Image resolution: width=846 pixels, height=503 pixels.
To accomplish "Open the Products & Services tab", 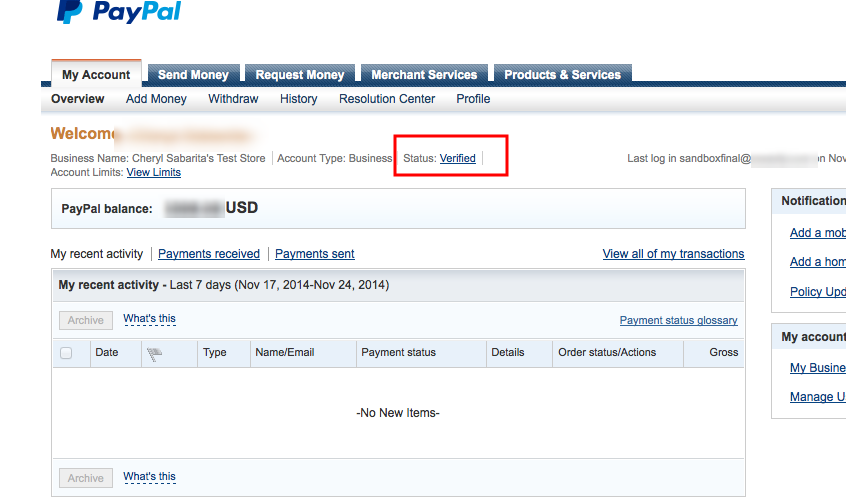I will tap(562, 74).
